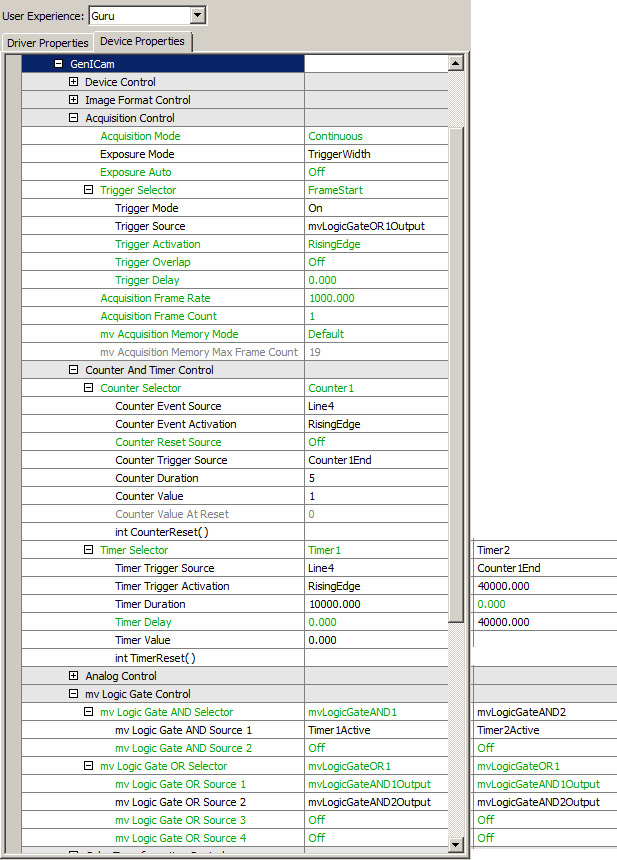
Task: Collapse the Counter Selector node
Action: [x=89, y=388]
